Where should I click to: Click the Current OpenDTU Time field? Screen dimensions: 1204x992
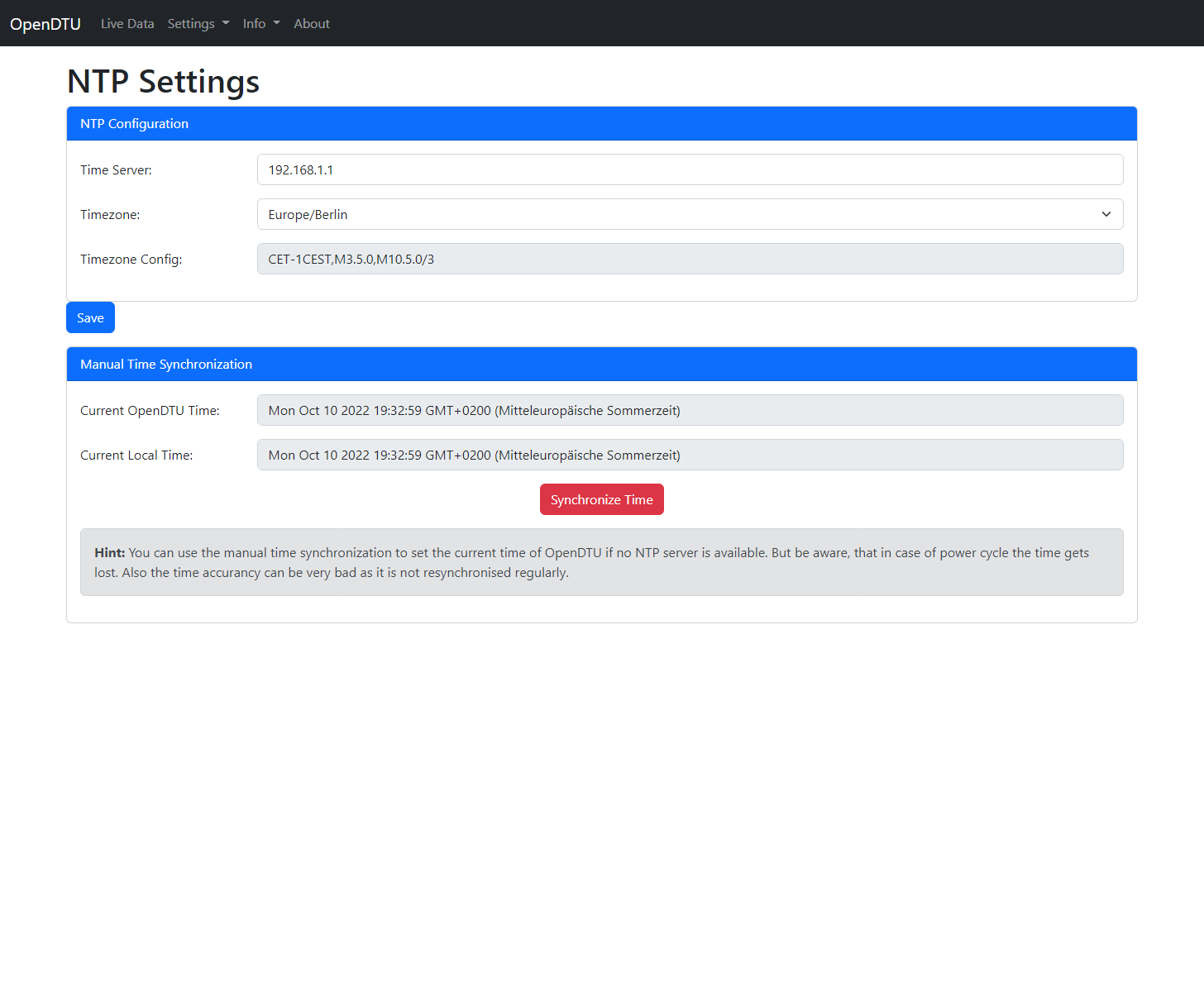pyautogui.click(x=689, y=410)
